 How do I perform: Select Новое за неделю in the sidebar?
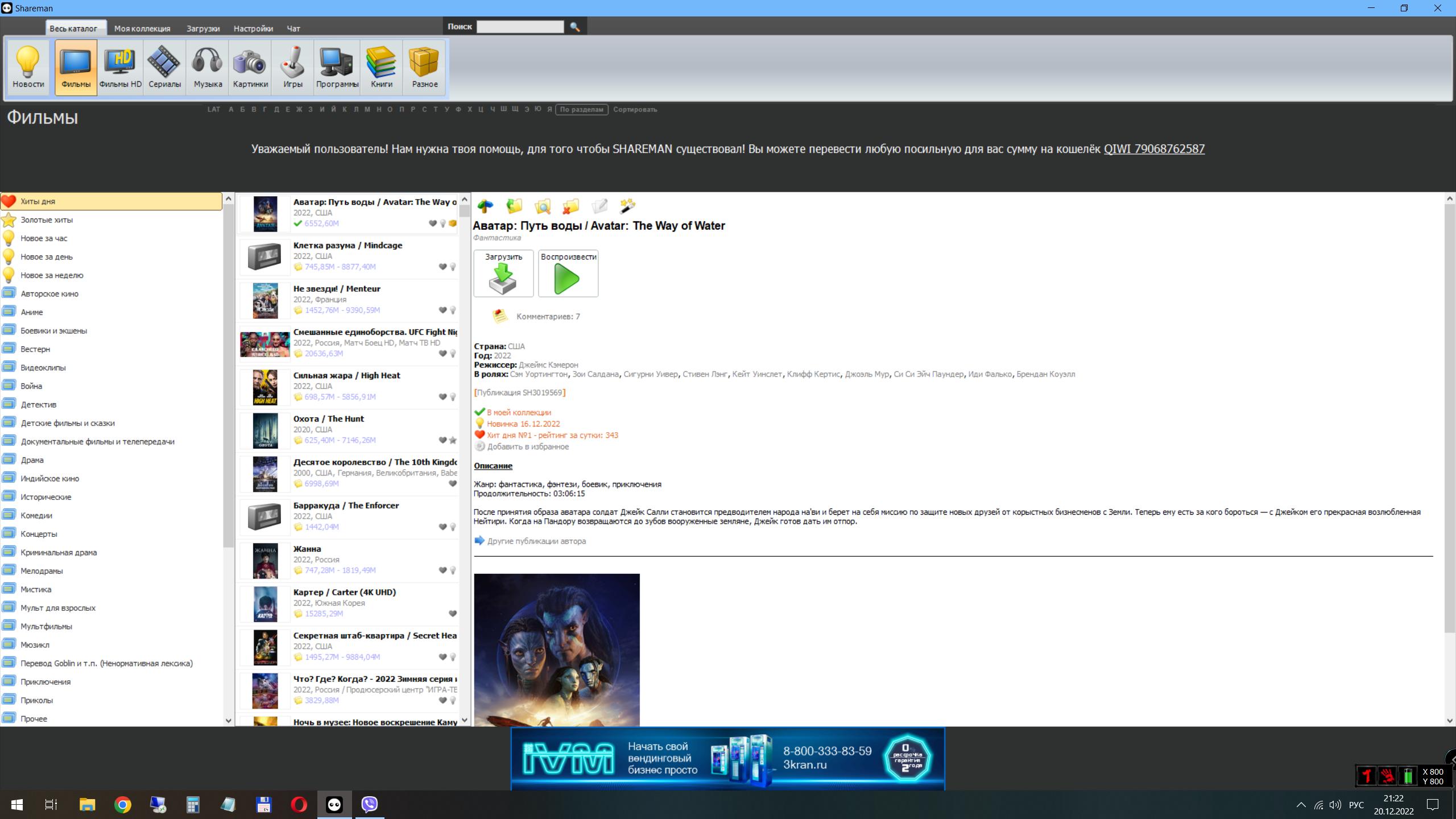click(111, 275)
